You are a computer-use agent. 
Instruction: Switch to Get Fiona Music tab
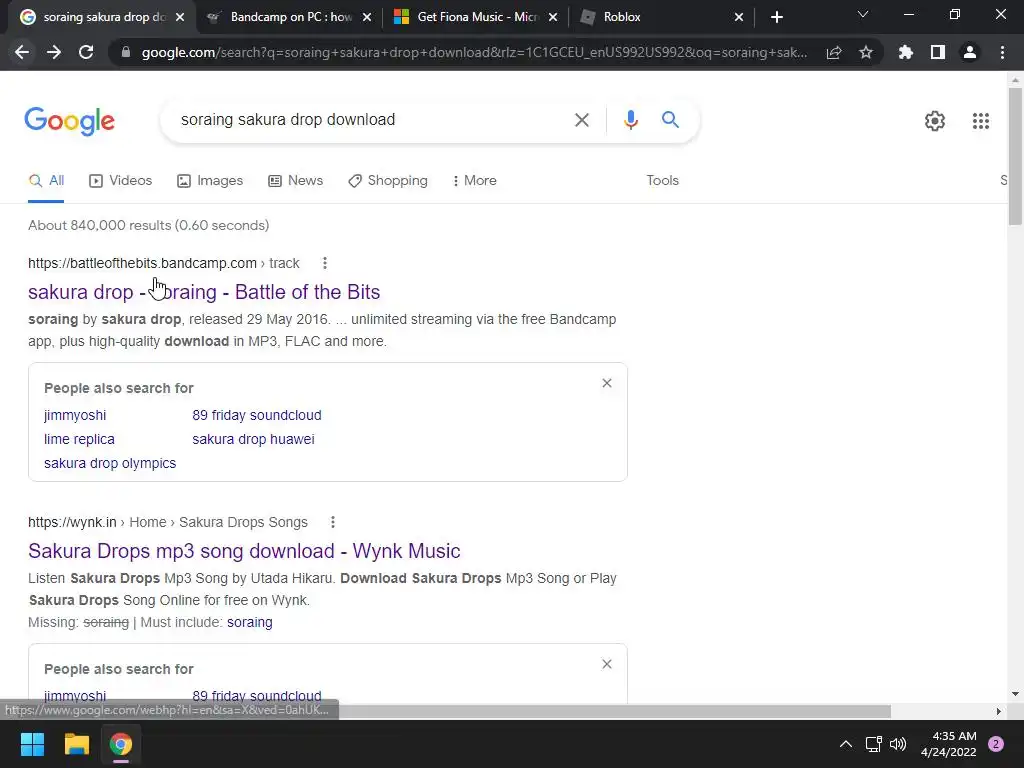coord(477,17)
